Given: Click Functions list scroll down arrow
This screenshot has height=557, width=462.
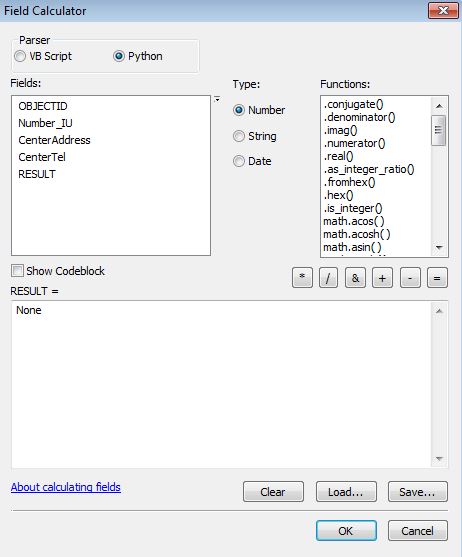Looking at the screenshot, I should [x=439, y=248].
